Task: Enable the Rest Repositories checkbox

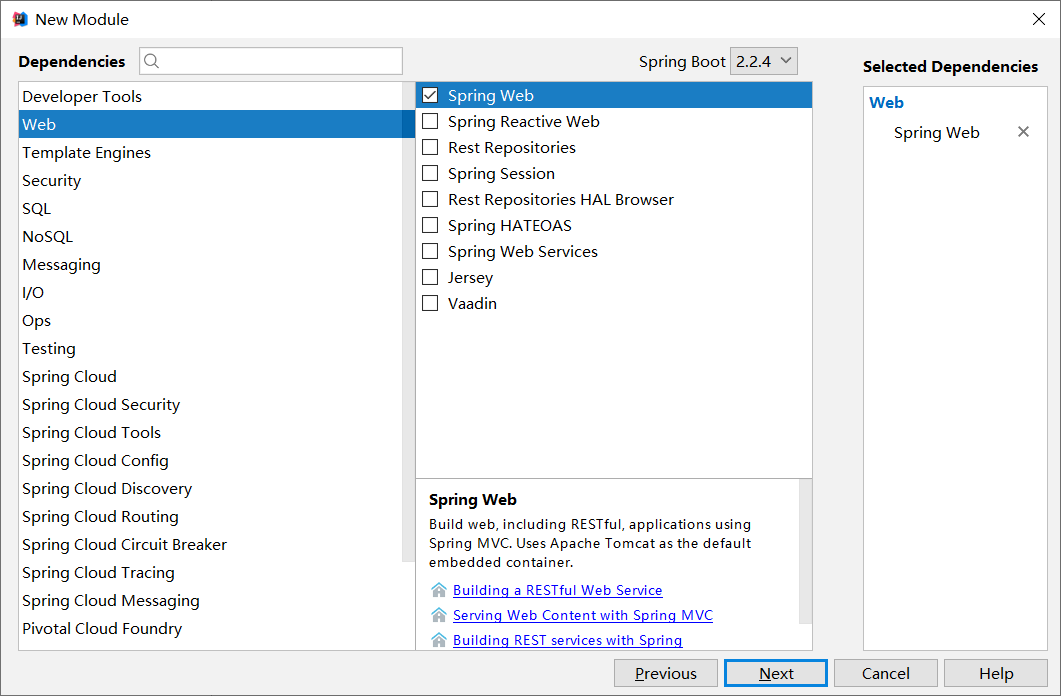Action: click(x=430, y=147)
